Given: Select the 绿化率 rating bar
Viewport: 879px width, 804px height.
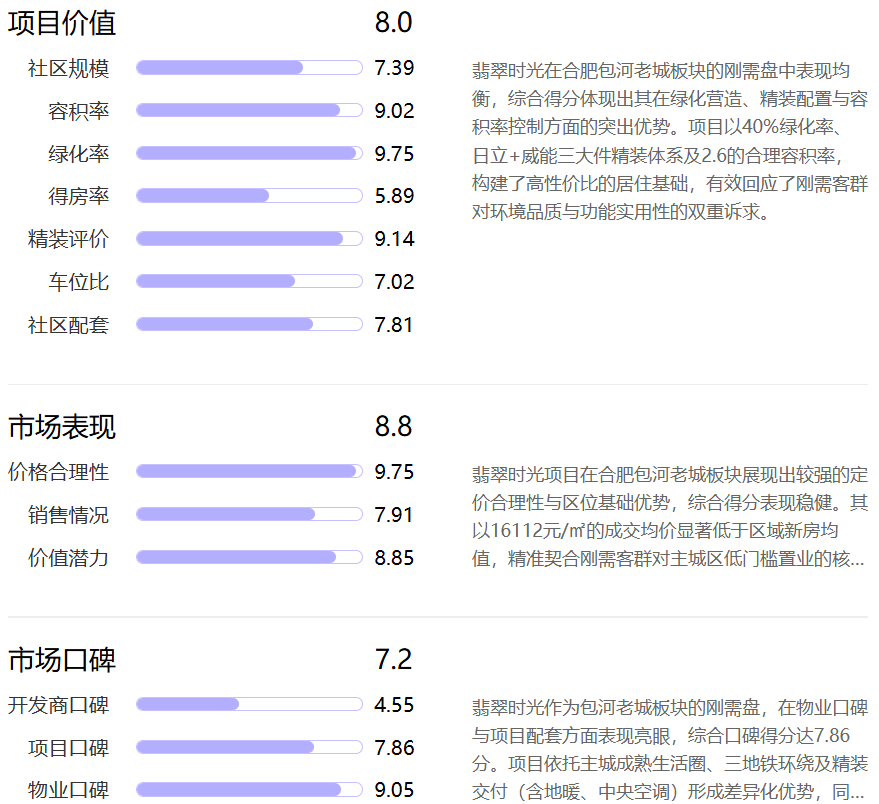Looking at the screenshot, I should point(249,153).
